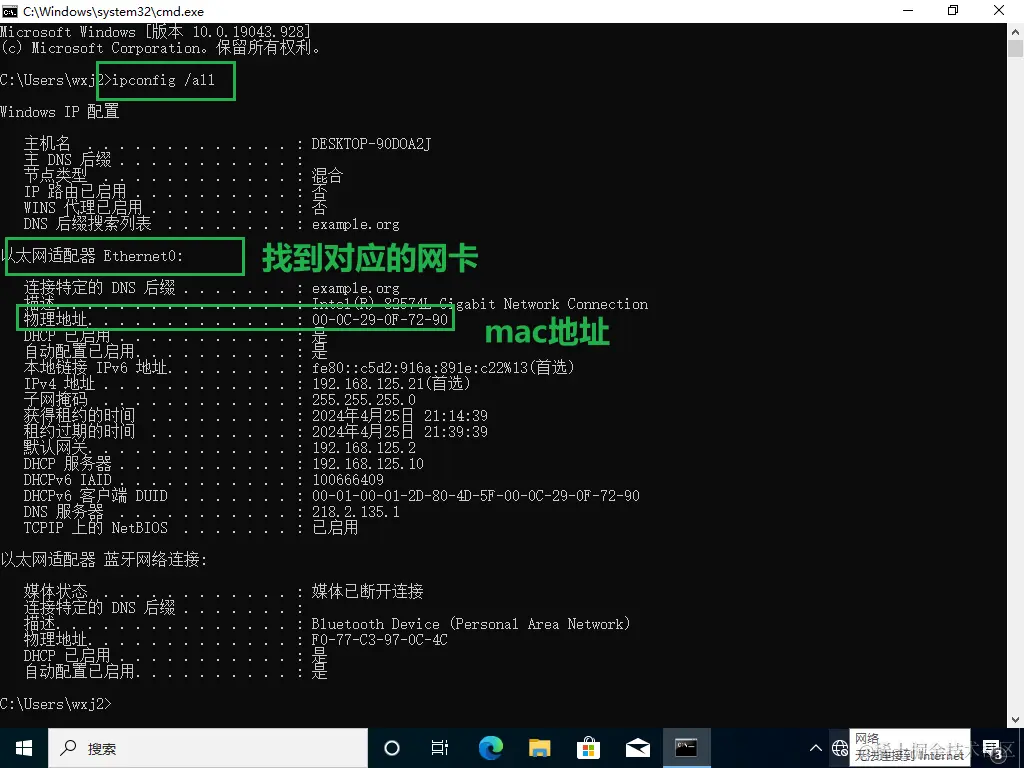This screenshot has width=1024, height=768.
Task: Minimize the cmd.exe window
Action: coord(908,10)
